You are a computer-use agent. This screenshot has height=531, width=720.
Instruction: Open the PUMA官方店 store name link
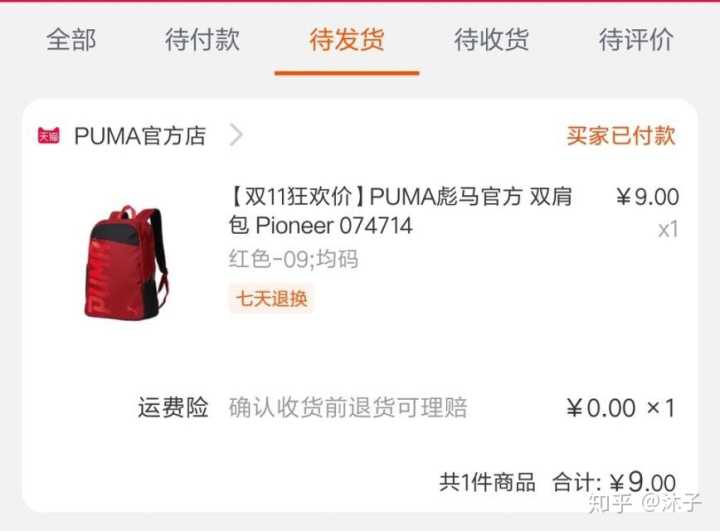pos(140,136)
